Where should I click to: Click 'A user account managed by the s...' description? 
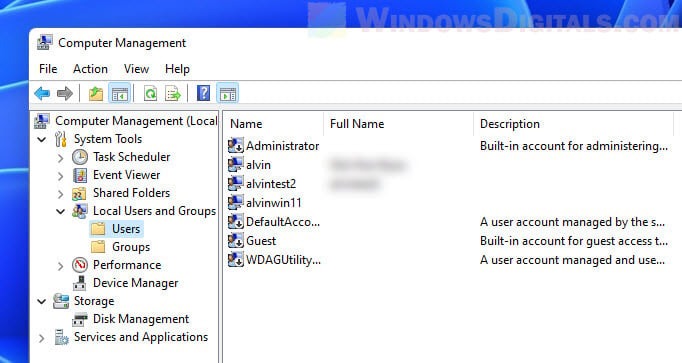(x=572, y=222)
